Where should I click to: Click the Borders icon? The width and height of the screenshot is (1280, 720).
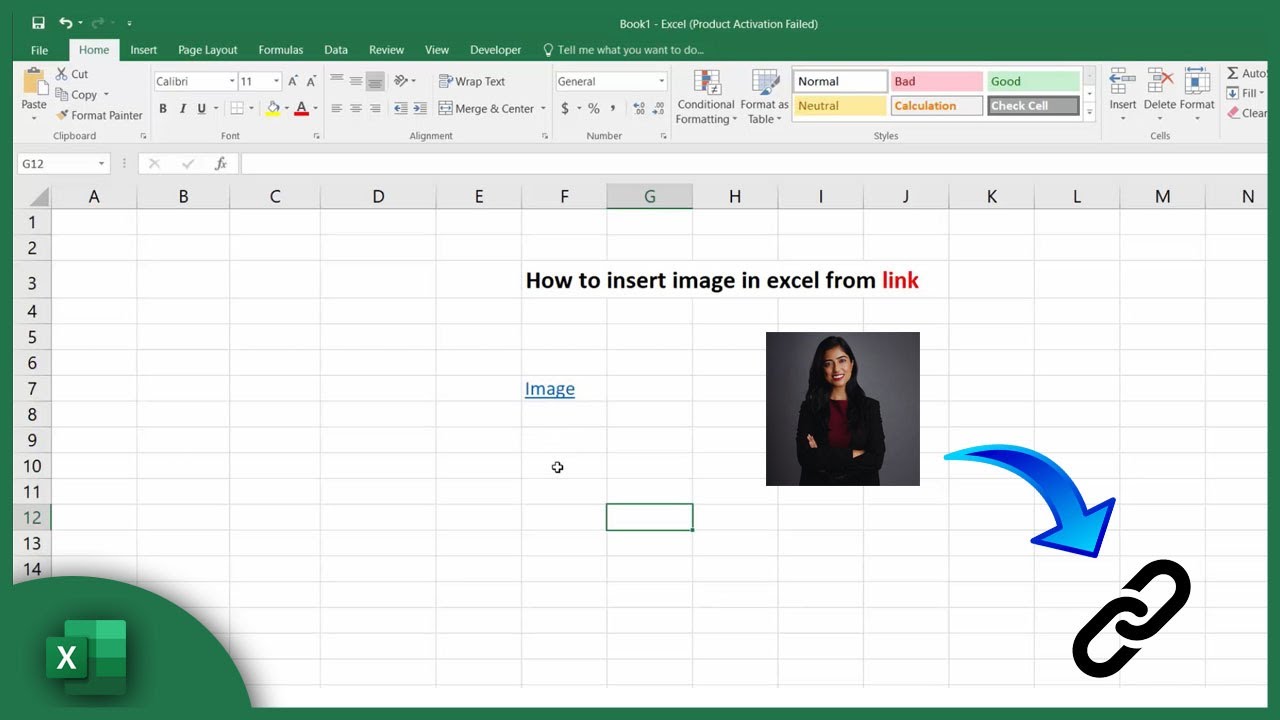[236, 108]
